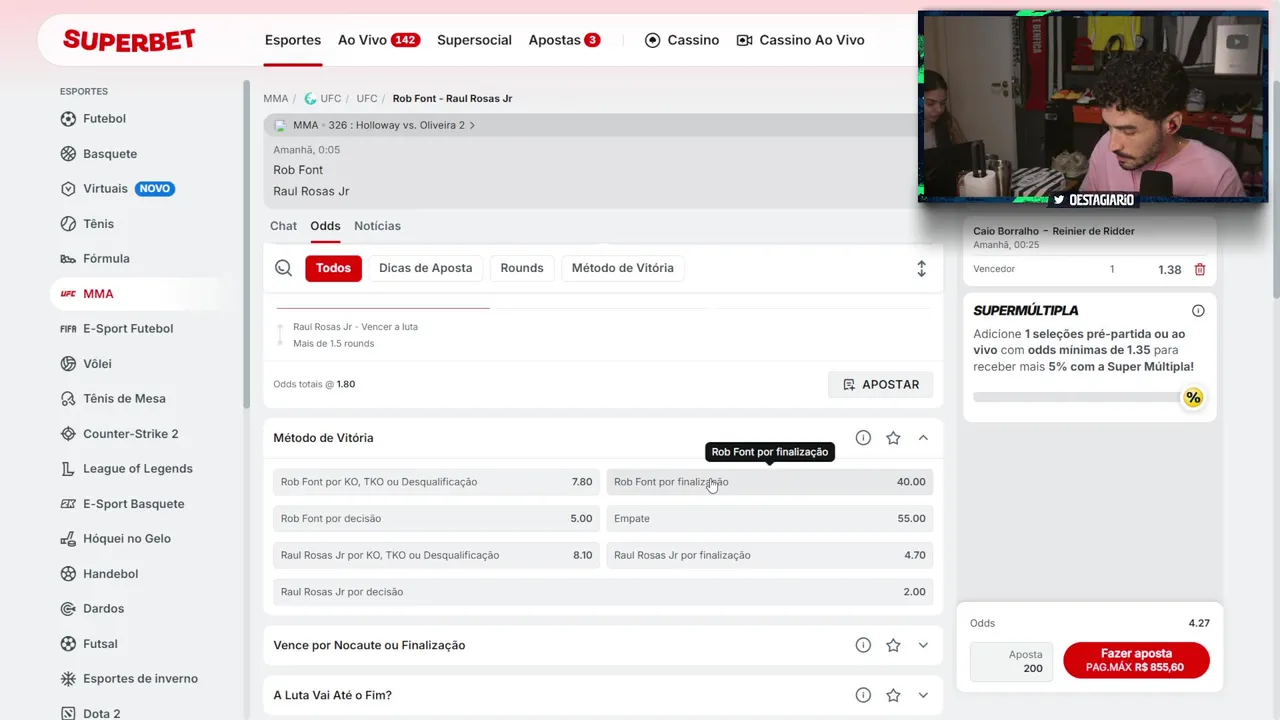Select MMA in the sidebar
The width and height of the screenshot is (1280, 720).
[98, 294]
